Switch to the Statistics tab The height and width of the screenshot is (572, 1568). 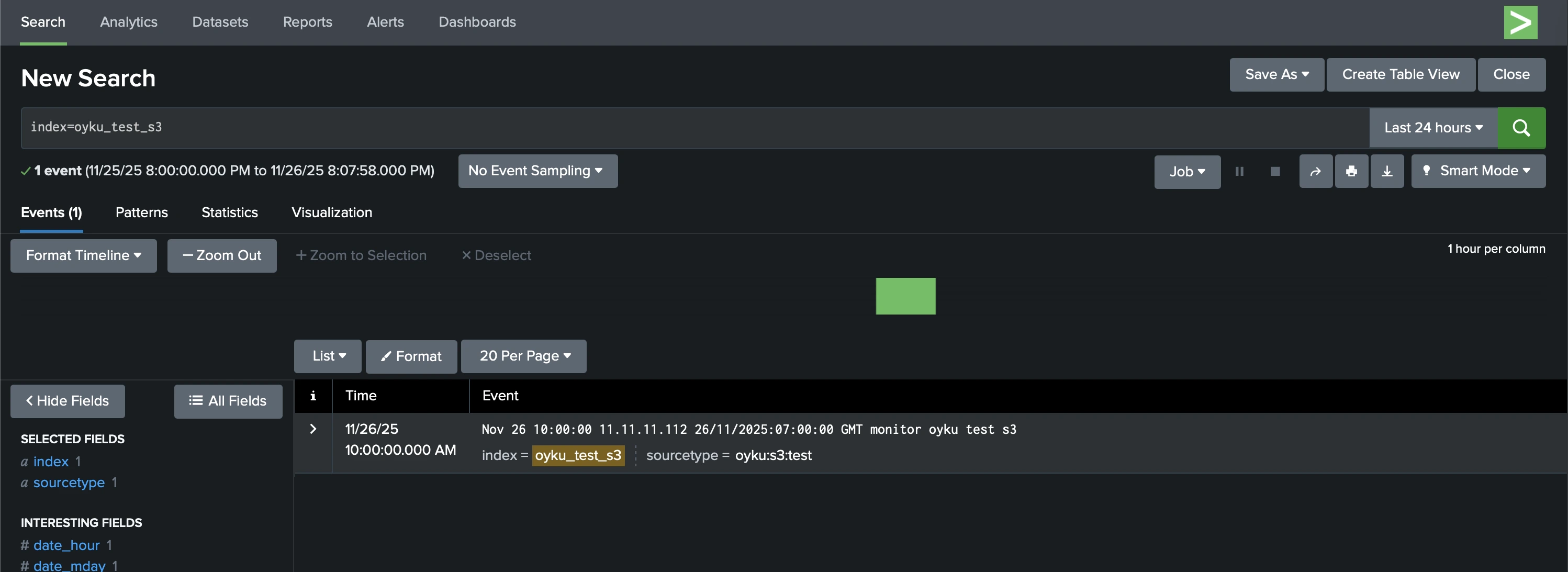click(x=229, y=212)
